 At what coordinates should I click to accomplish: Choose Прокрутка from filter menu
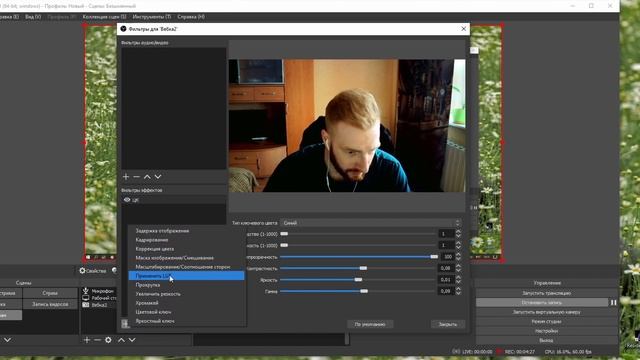[187, 285]
